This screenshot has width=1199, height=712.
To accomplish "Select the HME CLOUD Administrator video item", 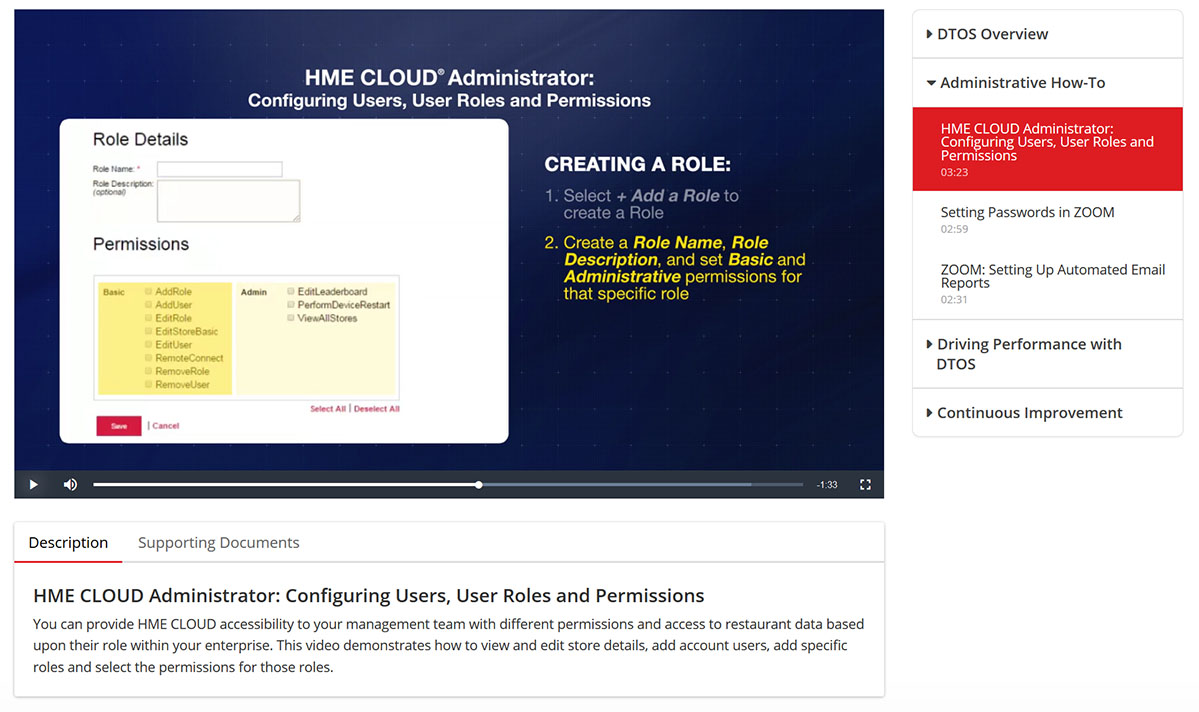I will [1047, 149].
